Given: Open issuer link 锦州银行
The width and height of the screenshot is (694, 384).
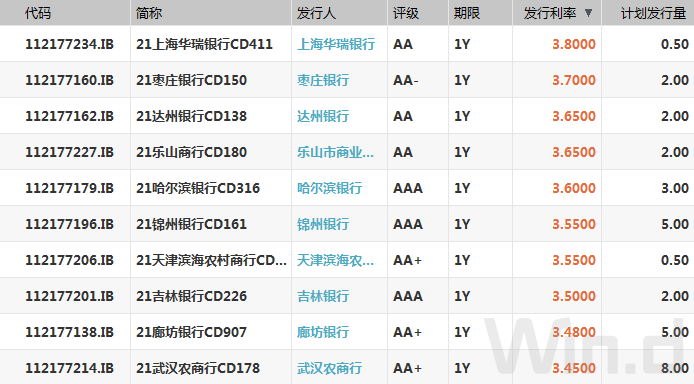Looking at the screenshot, I should (323, 224).
